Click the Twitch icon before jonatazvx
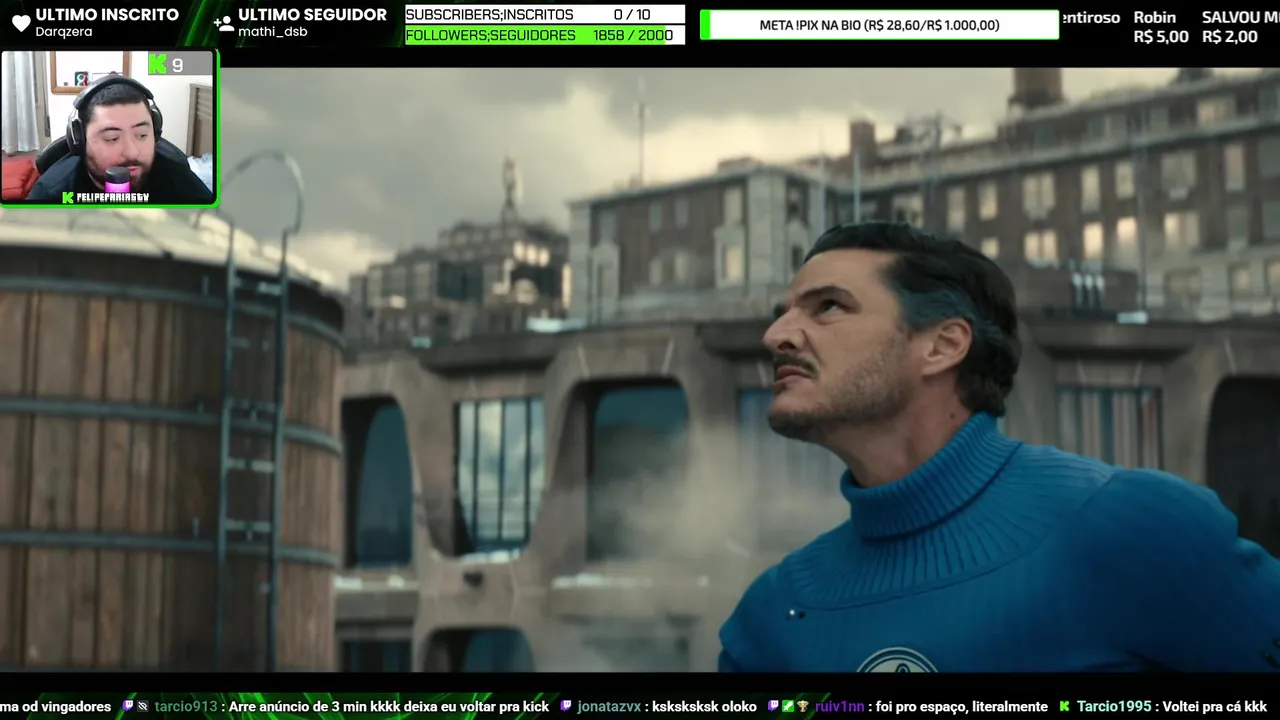Screen dimensions: 1280x720 [x=567, y=706]
